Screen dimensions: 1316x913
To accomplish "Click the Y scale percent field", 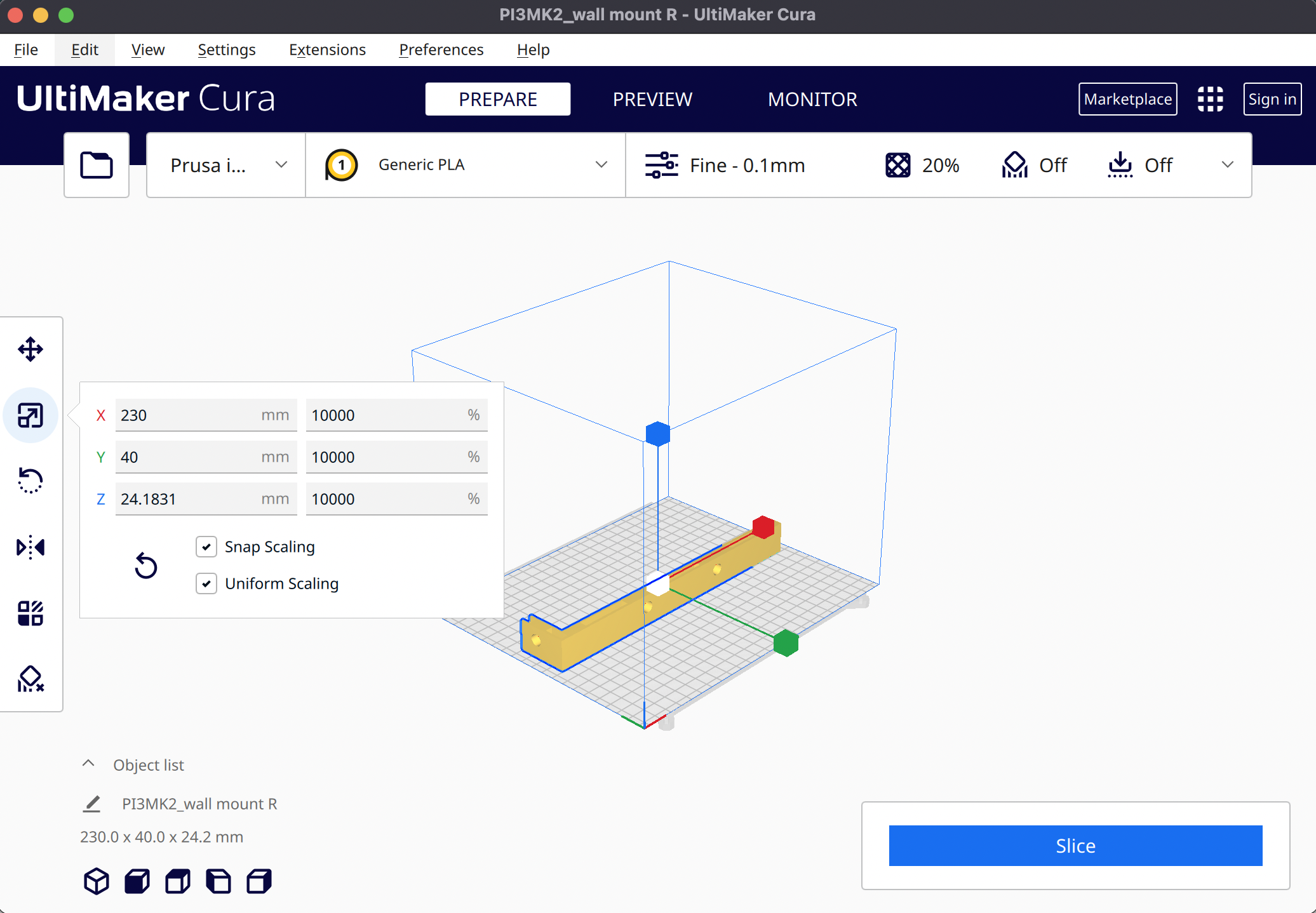I will tap(396, 457).
